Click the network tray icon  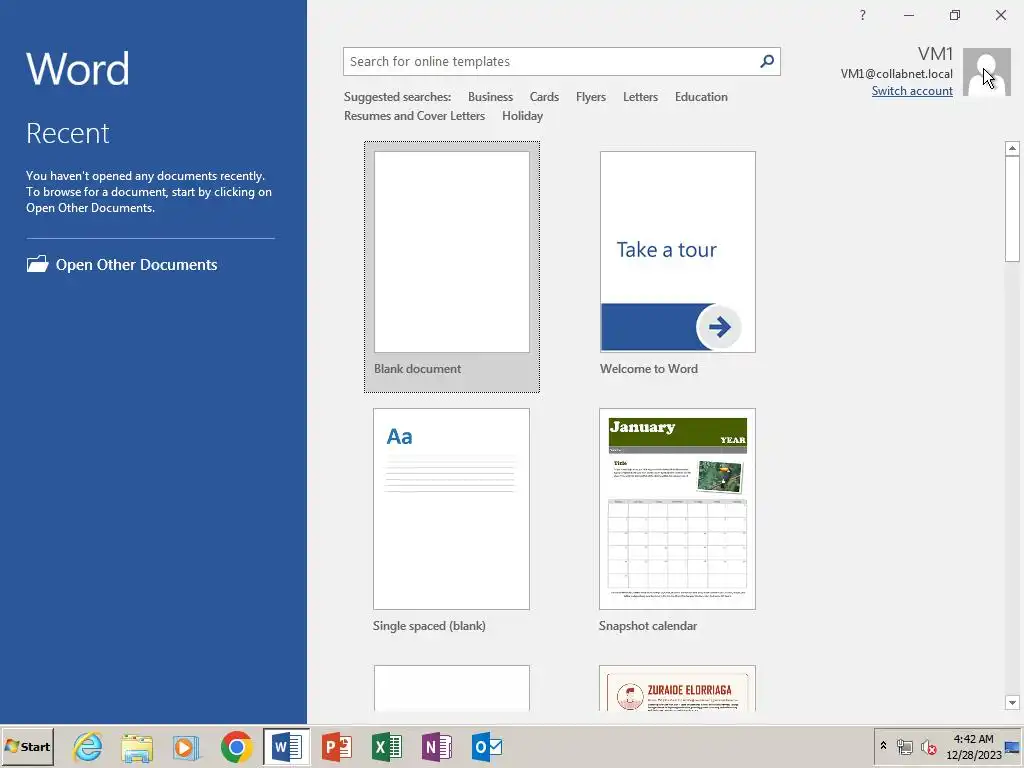[x=904, y=747]
